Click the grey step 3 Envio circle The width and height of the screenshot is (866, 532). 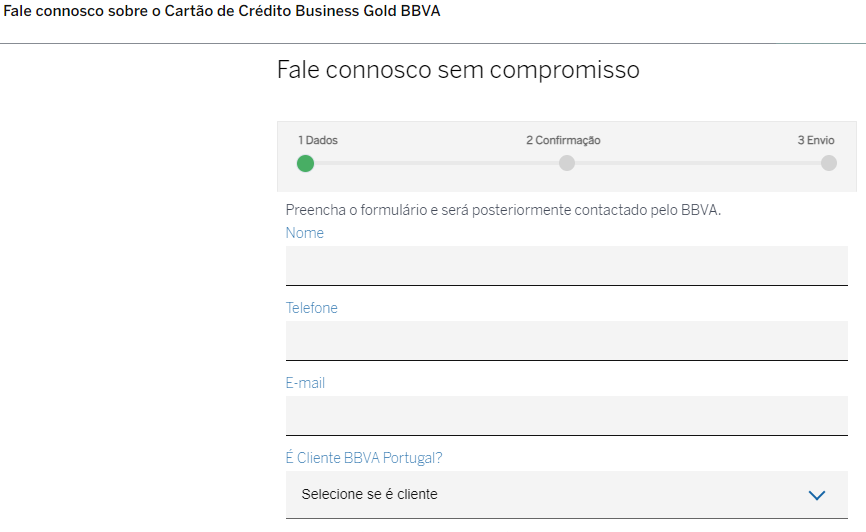[828, 163]
